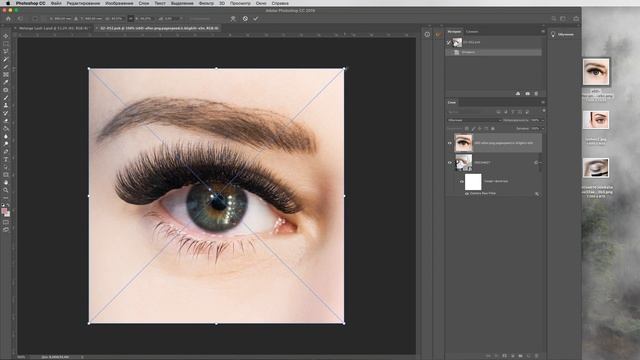Open the layer Fill dropdown arrow
The image size is (640, 360).
542,129
